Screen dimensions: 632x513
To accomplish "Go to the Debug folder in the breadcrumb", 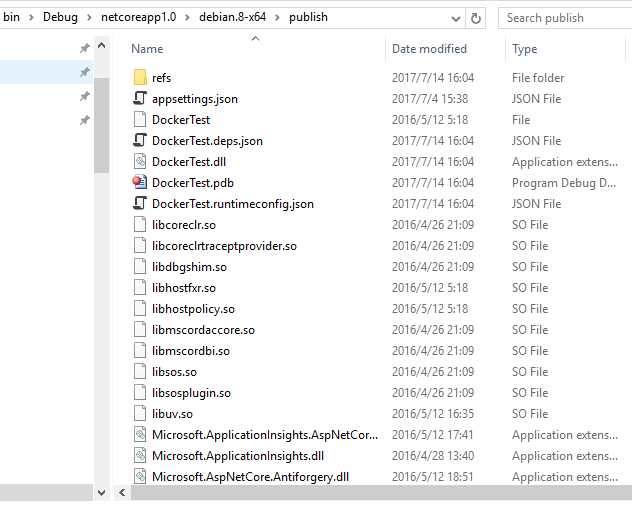I will (60, 17).
